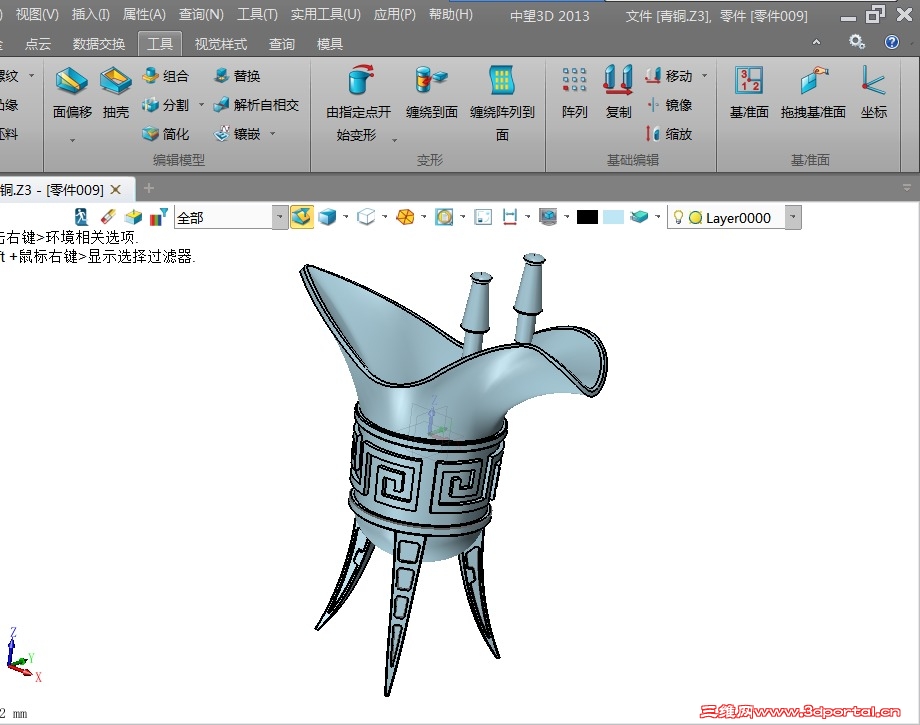Click the light blue color swatch
Screen dimensions: 920x725
tap(613, 217)
